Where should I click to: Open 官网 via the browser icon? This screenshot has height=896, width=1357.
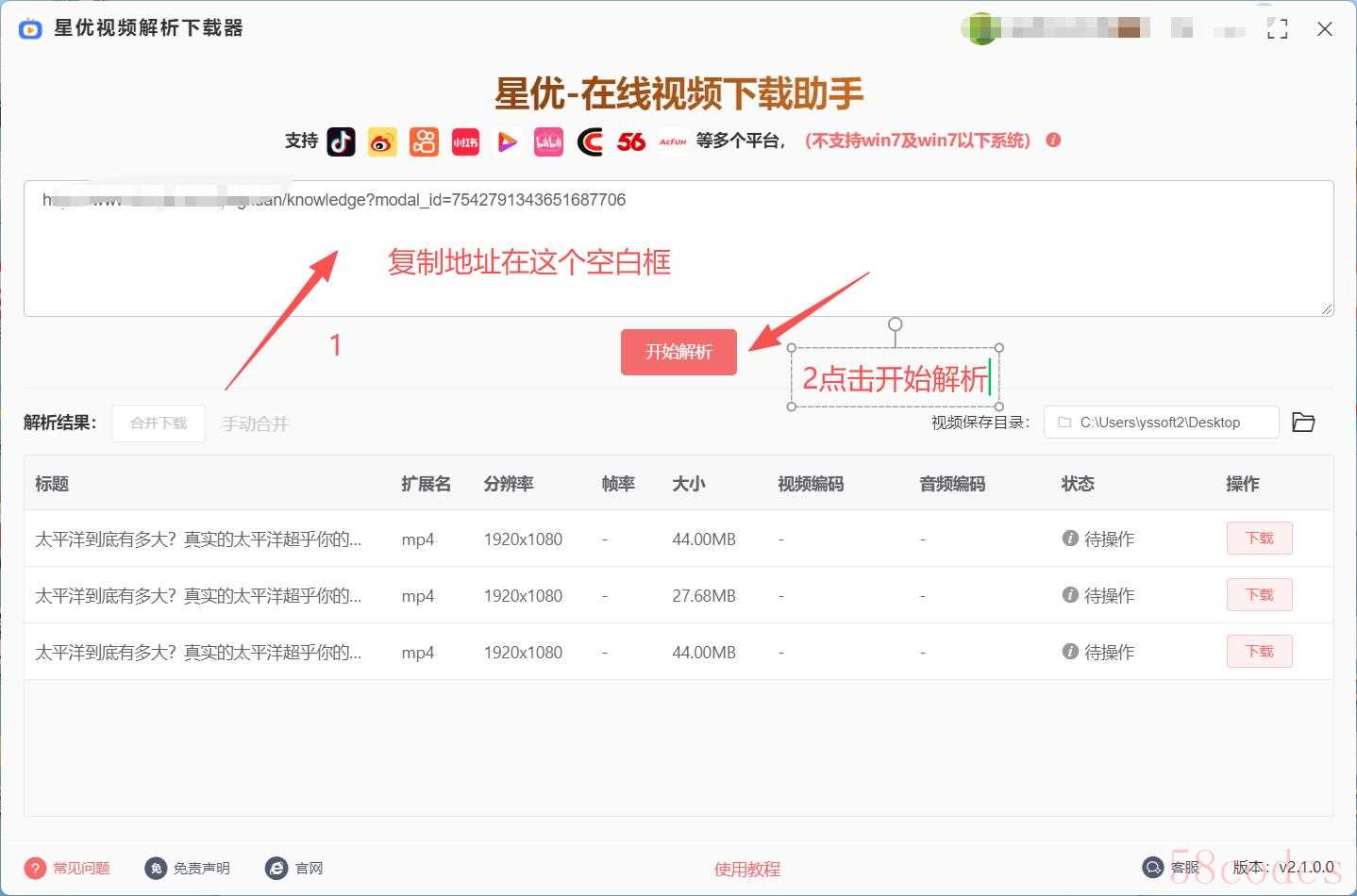[x=276, y=869]
